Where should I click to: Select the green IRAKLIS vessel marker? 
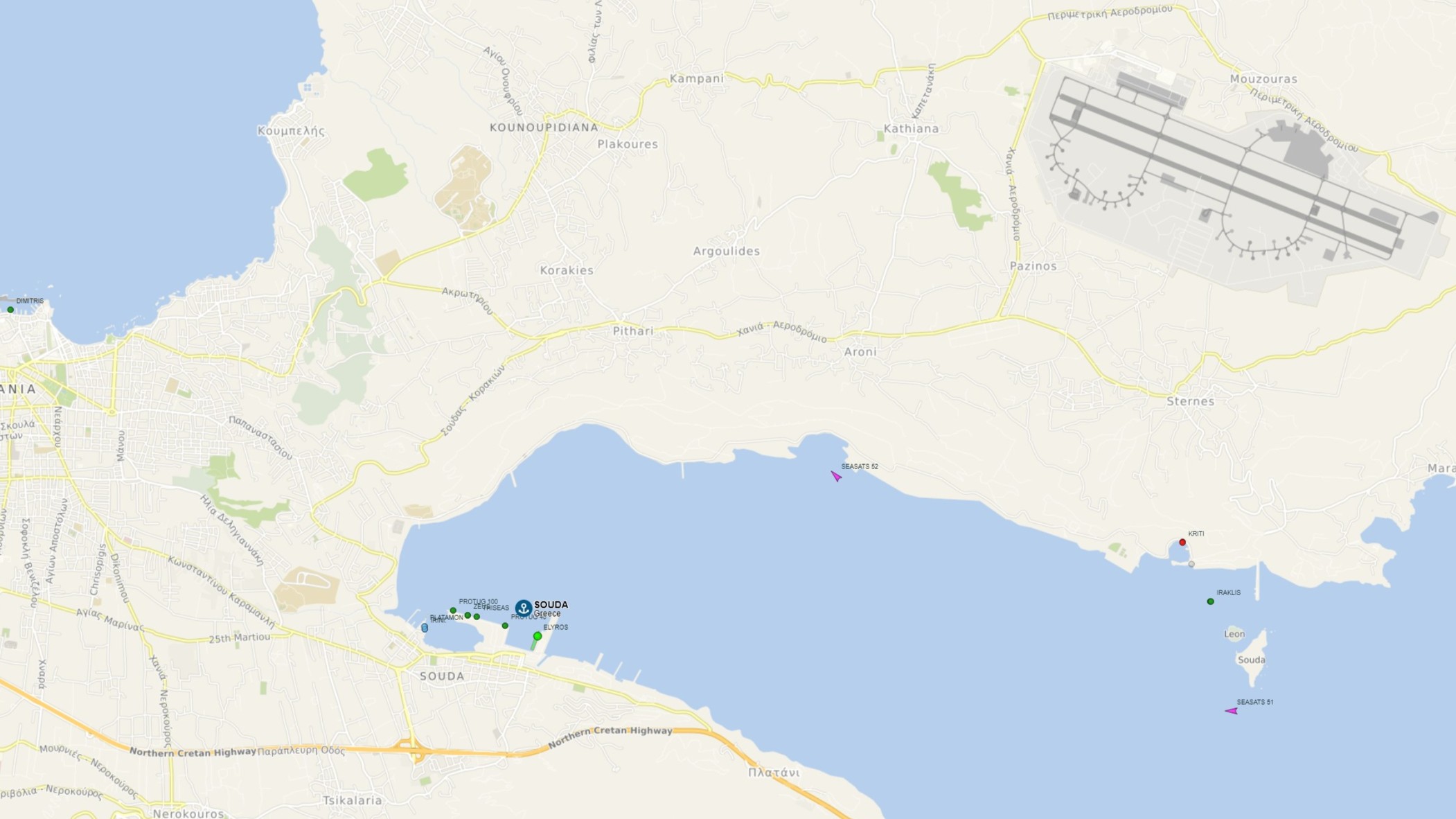[x=1211, y=601]
